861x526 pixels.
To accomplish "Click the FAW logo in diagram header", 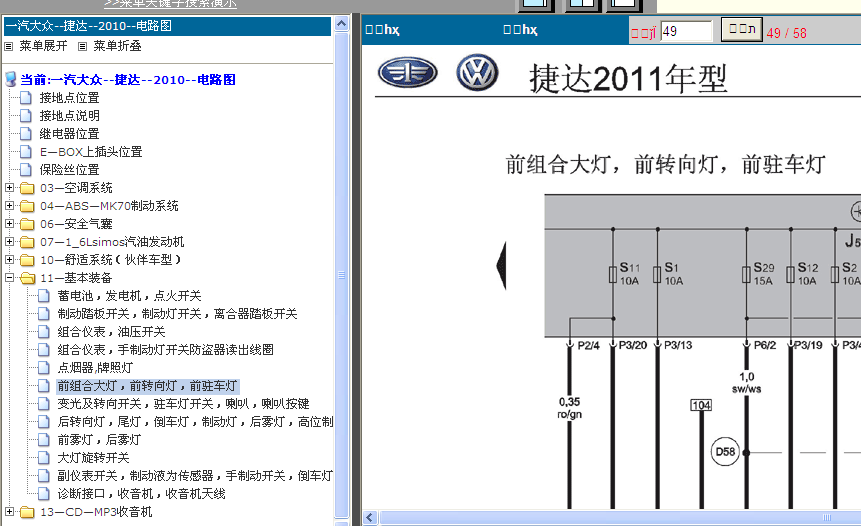I will coord(408,73).
